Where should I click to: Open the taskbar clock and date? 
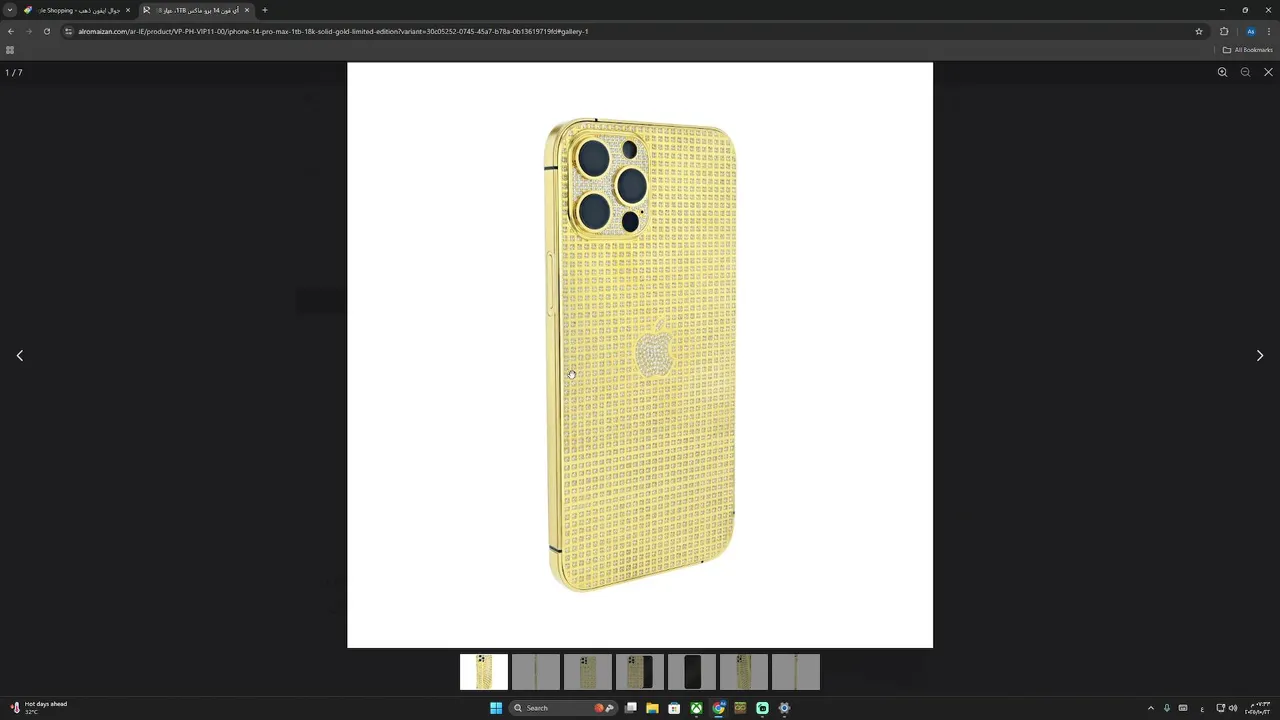[1257, 708]
